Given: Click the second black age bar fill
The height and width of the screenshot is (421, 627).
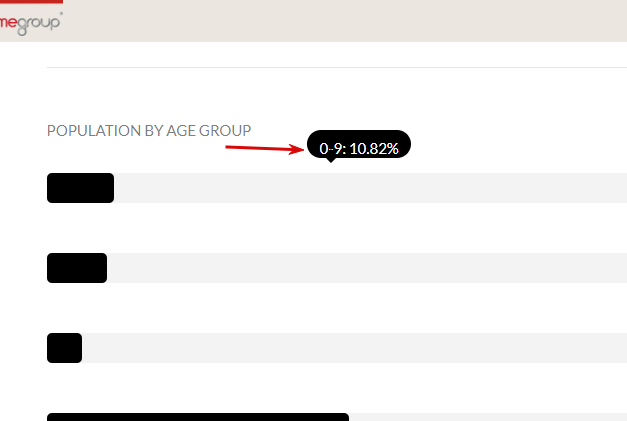Looking at the screenshot, I should [77, 268].
